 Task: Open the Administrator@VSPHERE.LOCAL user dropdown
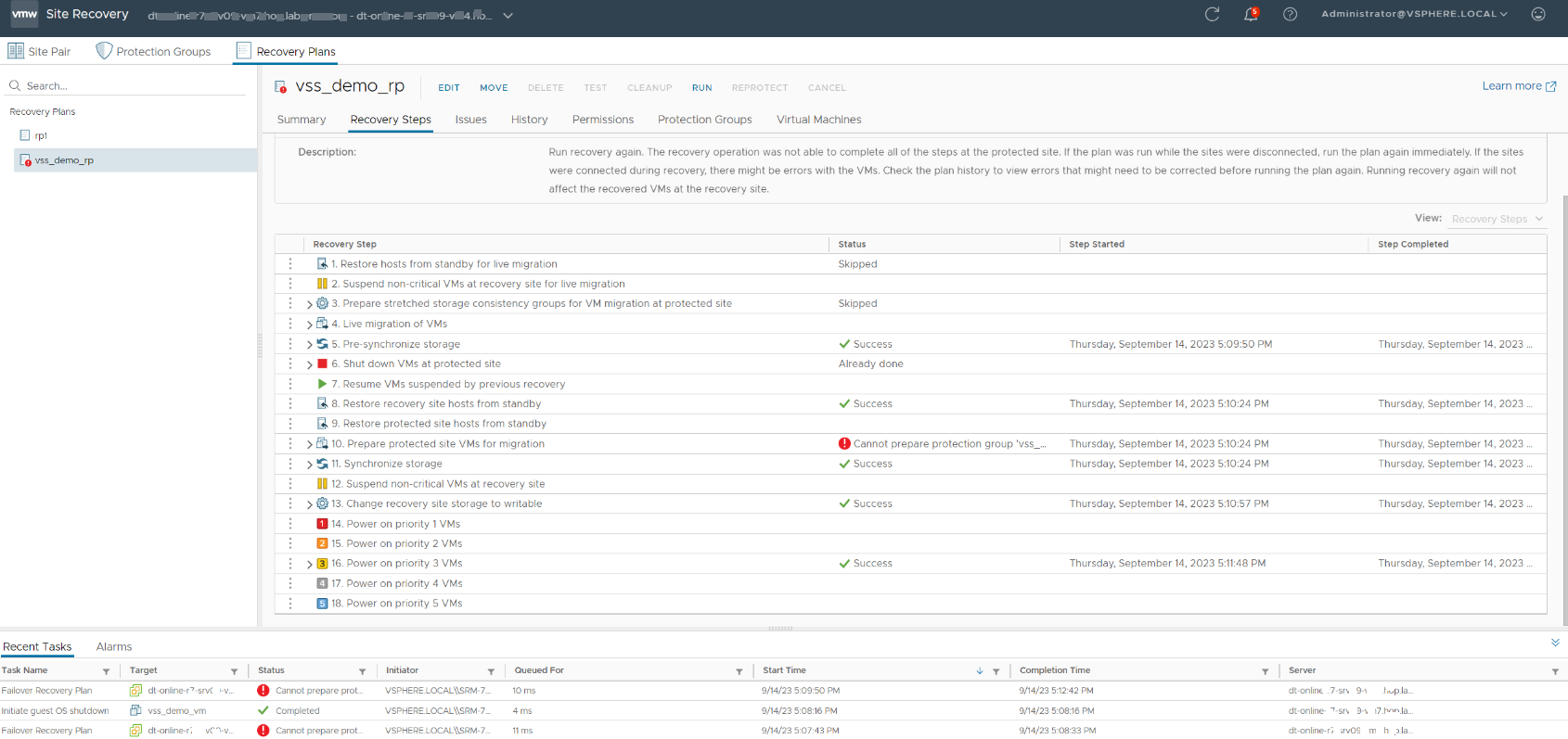point(1414,14)
